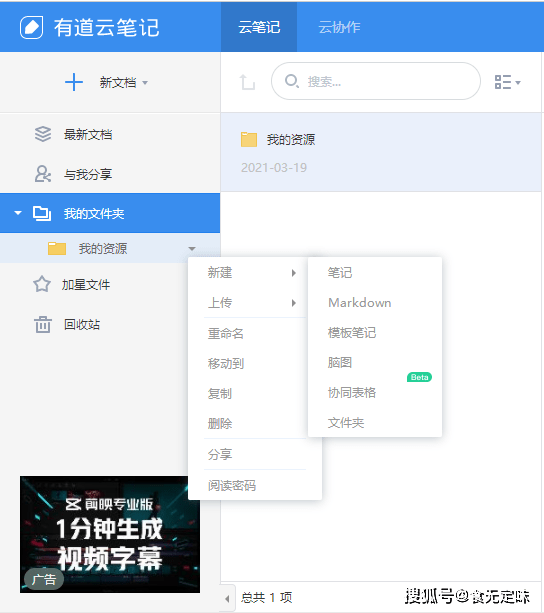Create a new 笔记 from submenu
The width and height of the screenshot is (544, 613).
[340, 272]
